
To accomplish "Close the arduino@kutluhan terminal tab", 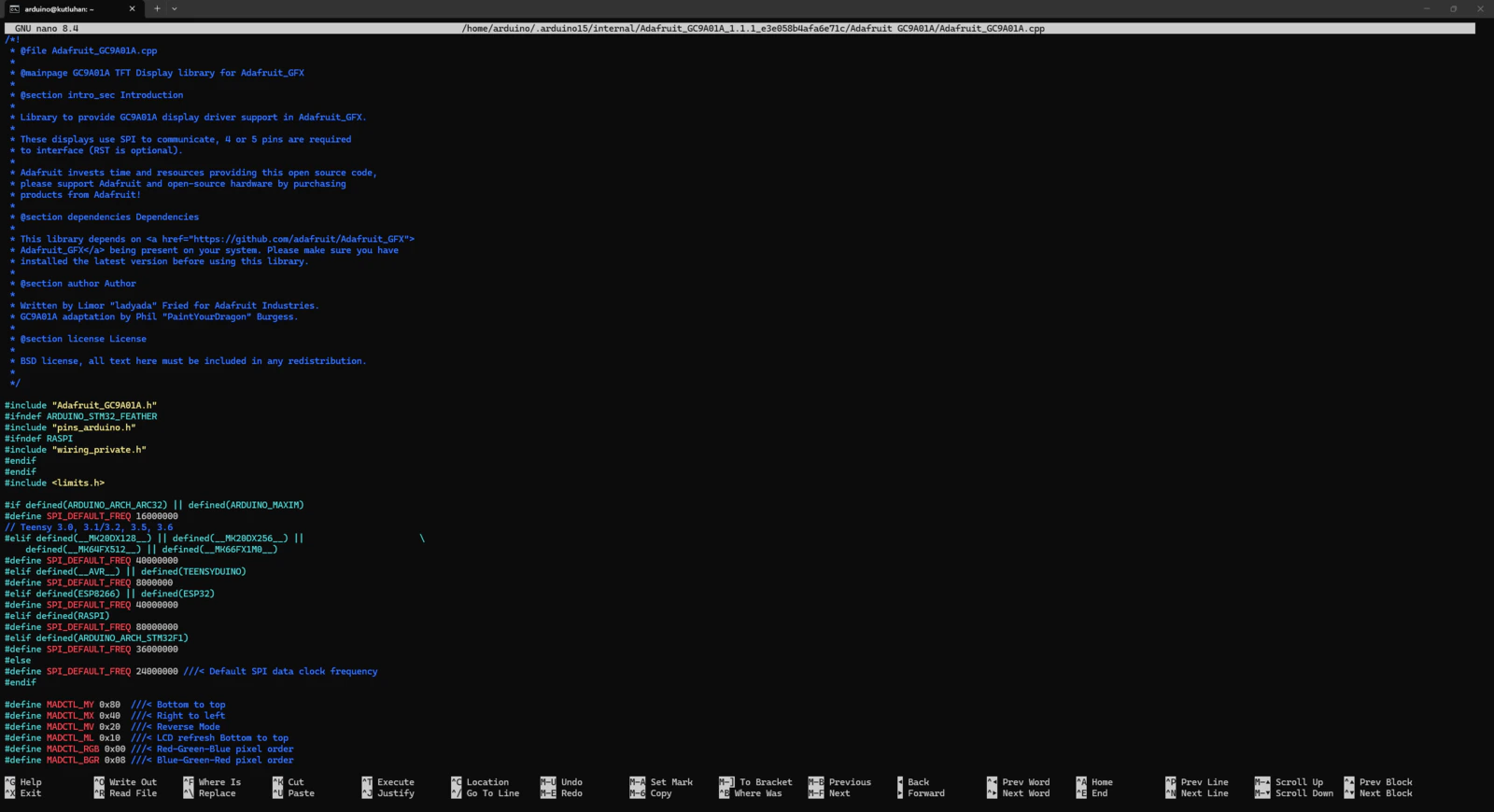I will pyautogui.click(x=132, y=8).
